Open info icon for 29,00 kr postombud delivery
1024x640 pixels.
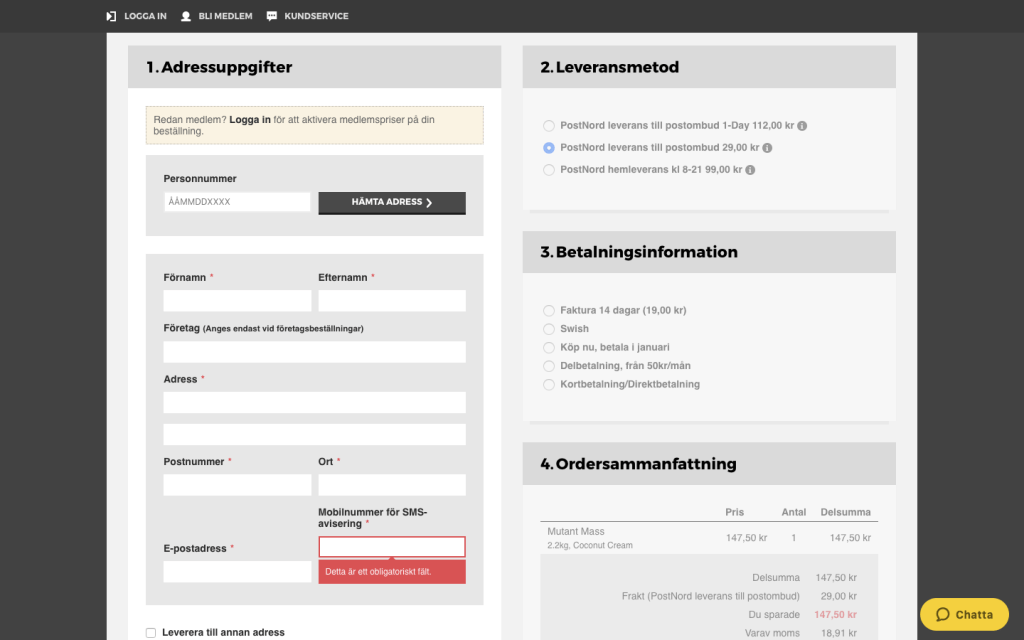767,148
